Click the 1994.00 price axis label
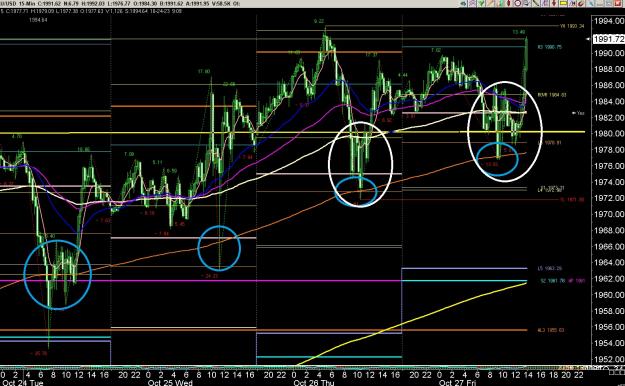This screenshot has width=625, height=386. pyautogui.click(x=609, y=21)
